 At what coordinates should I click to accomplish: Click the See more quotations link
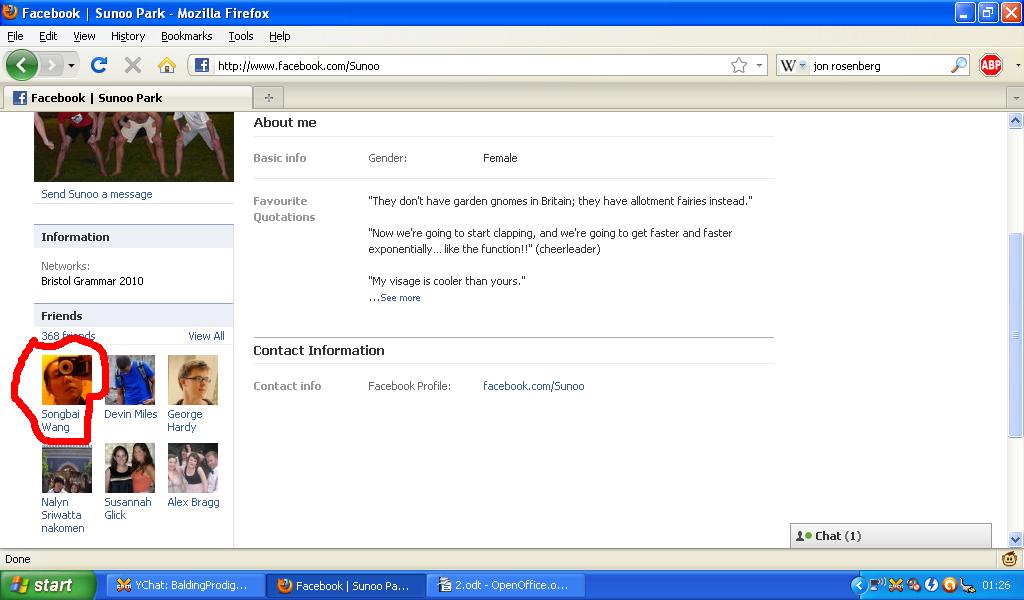pyautogui.click(x=400, y=298)
